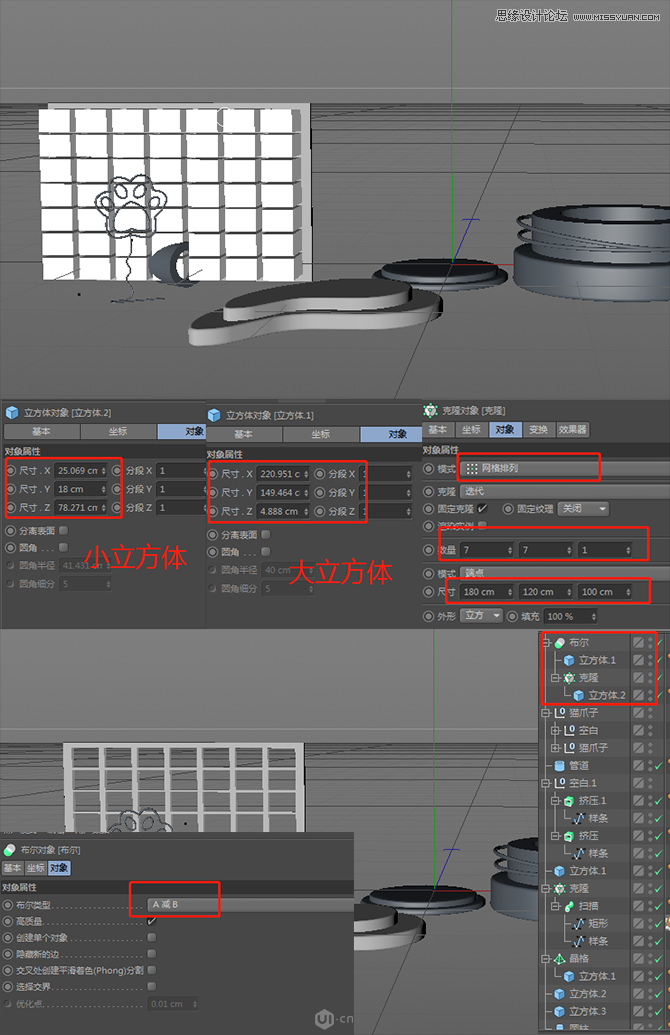Select 立方体.2 at bottom of object tree

pyautogui.click(x=587, y=993)
